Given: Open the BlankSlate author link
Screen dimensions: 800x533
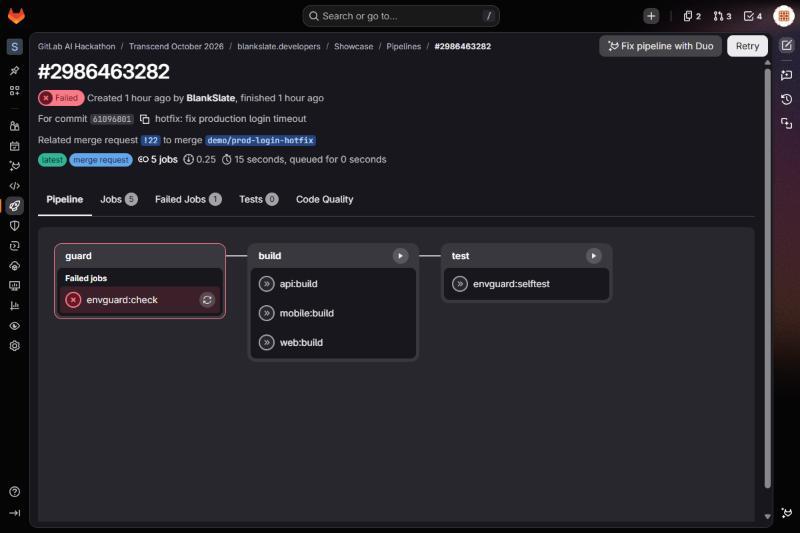Looking at the screenshot, I should tap(211, 98).
